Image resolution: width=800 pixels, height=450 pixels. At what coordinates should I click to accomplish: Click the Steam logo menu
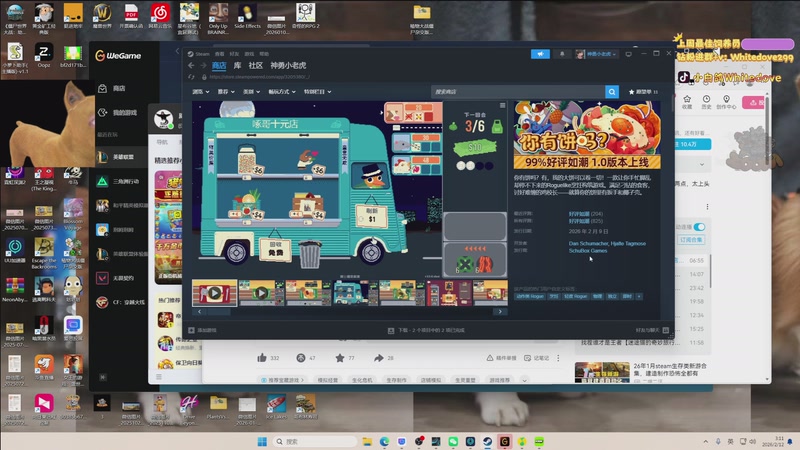point(198,54)
